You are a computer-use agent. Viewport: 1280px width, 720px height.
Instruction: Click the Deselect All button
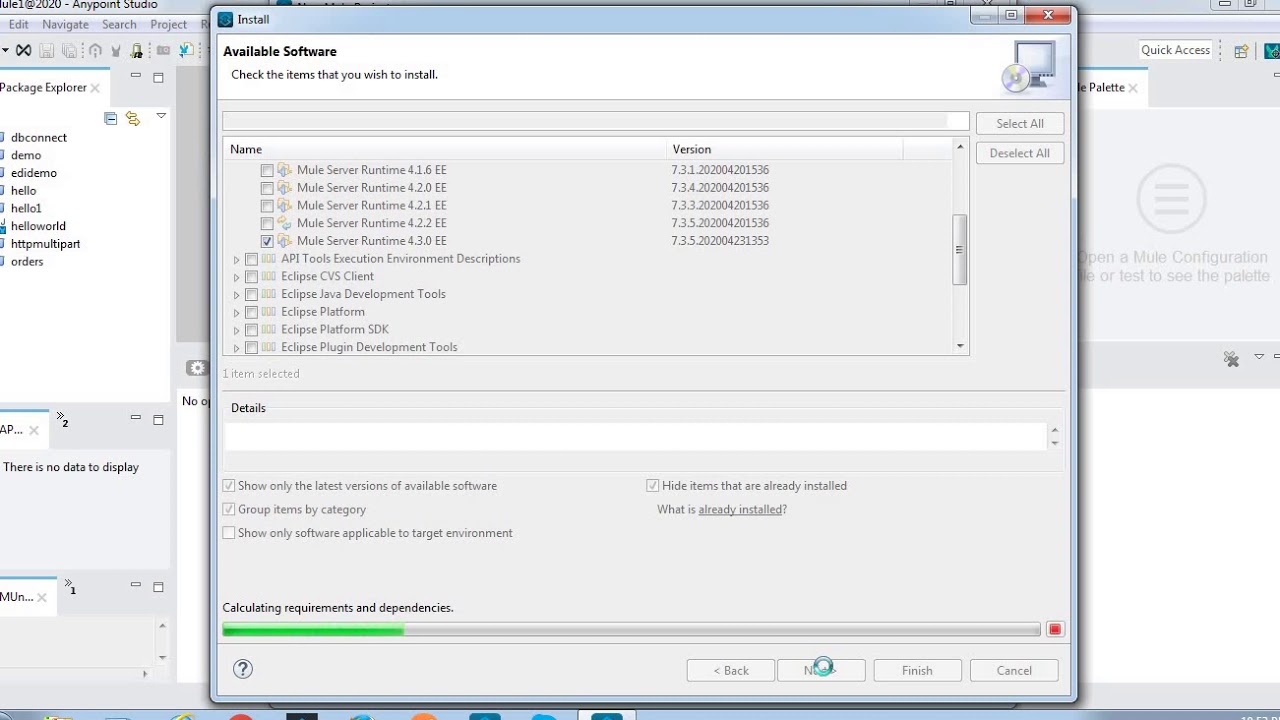(x=1020, y=153)
